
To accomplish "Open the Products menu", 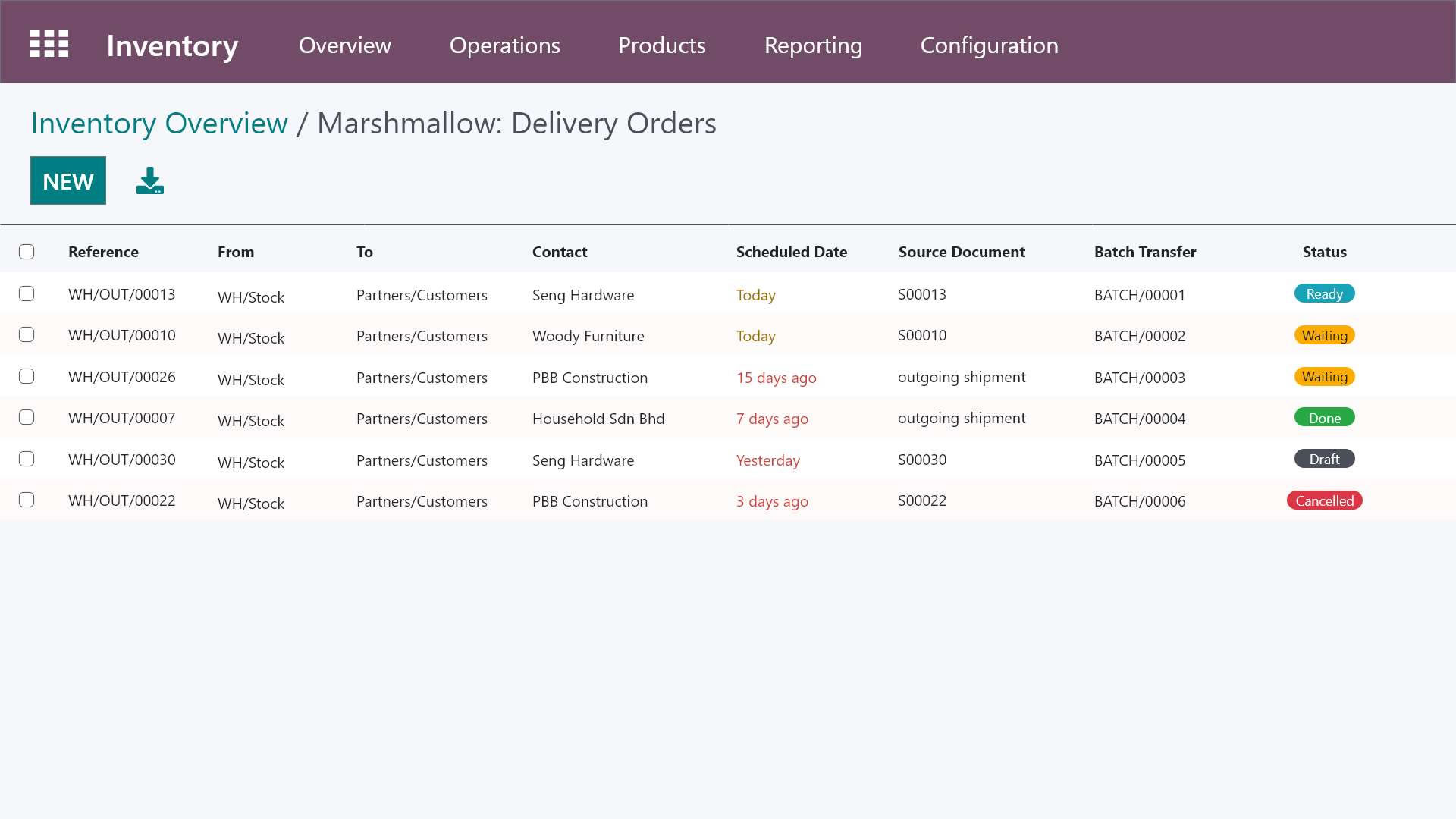I will [661, 45].
